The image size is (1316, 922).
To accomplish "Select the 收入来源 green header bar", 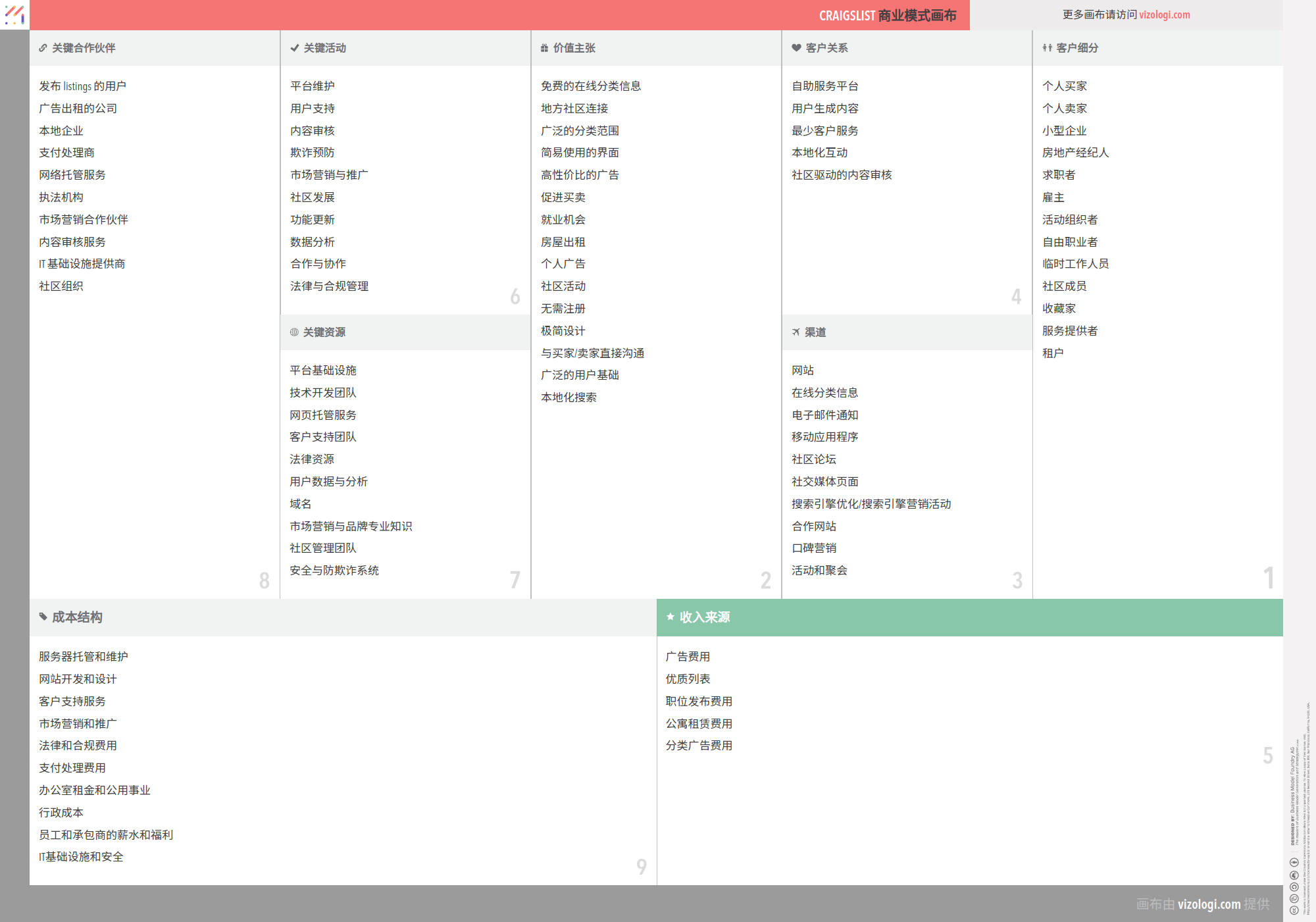I will [969, 617].
